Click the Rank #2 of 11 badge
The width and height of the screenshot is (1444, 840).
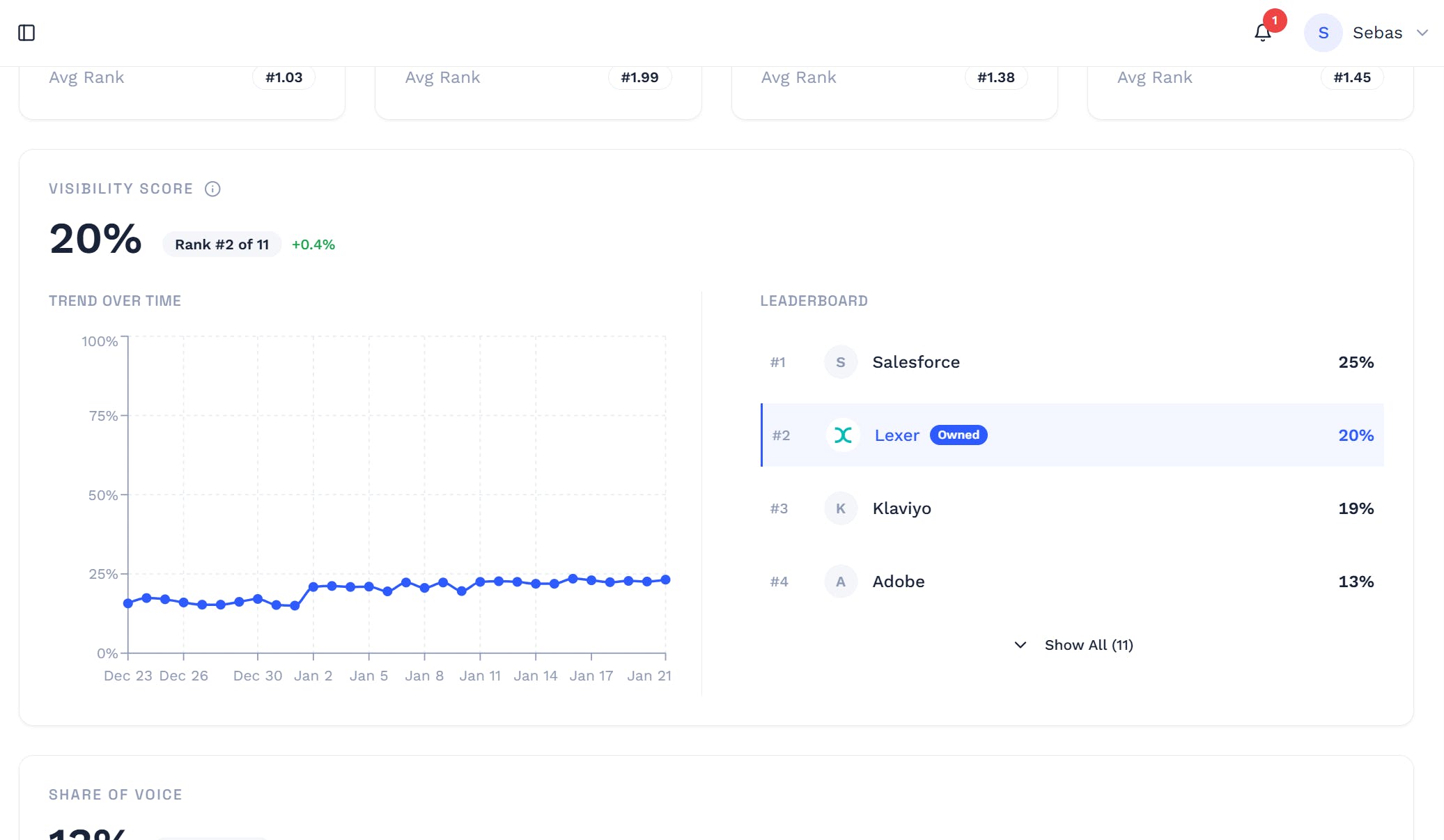(222, 244)
